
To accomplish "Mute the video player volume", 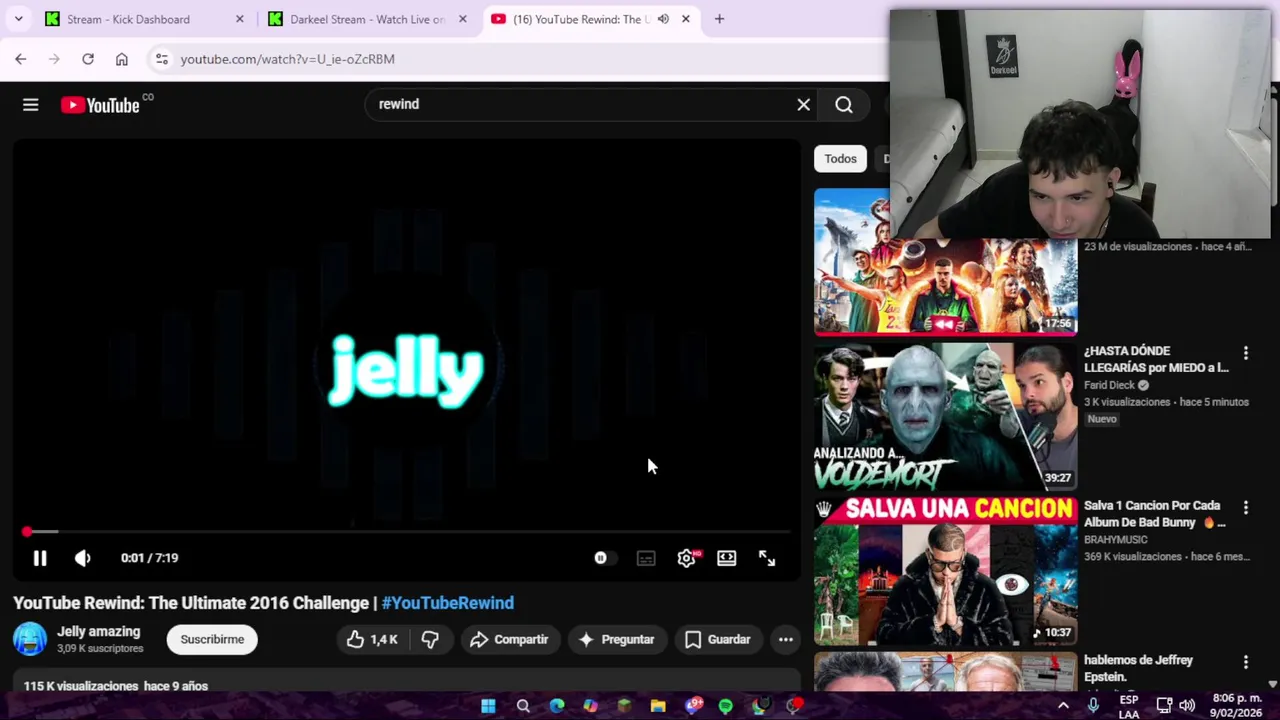I will [x=83, y=558].
